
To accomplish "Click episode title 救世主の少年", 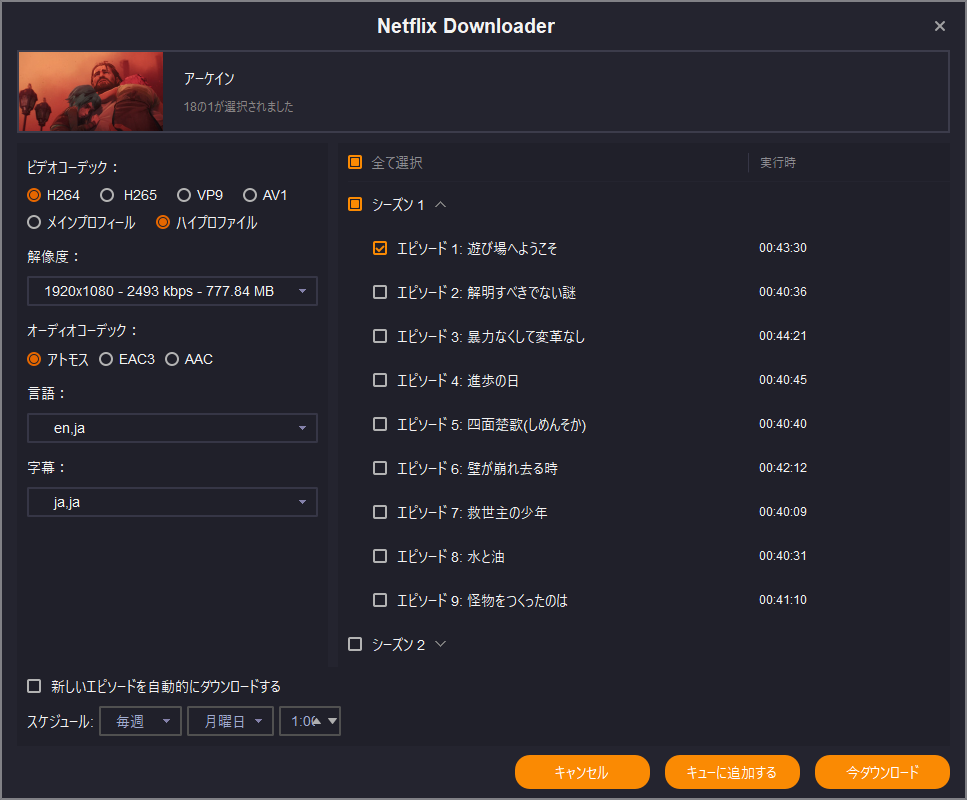I will [507, 513].
